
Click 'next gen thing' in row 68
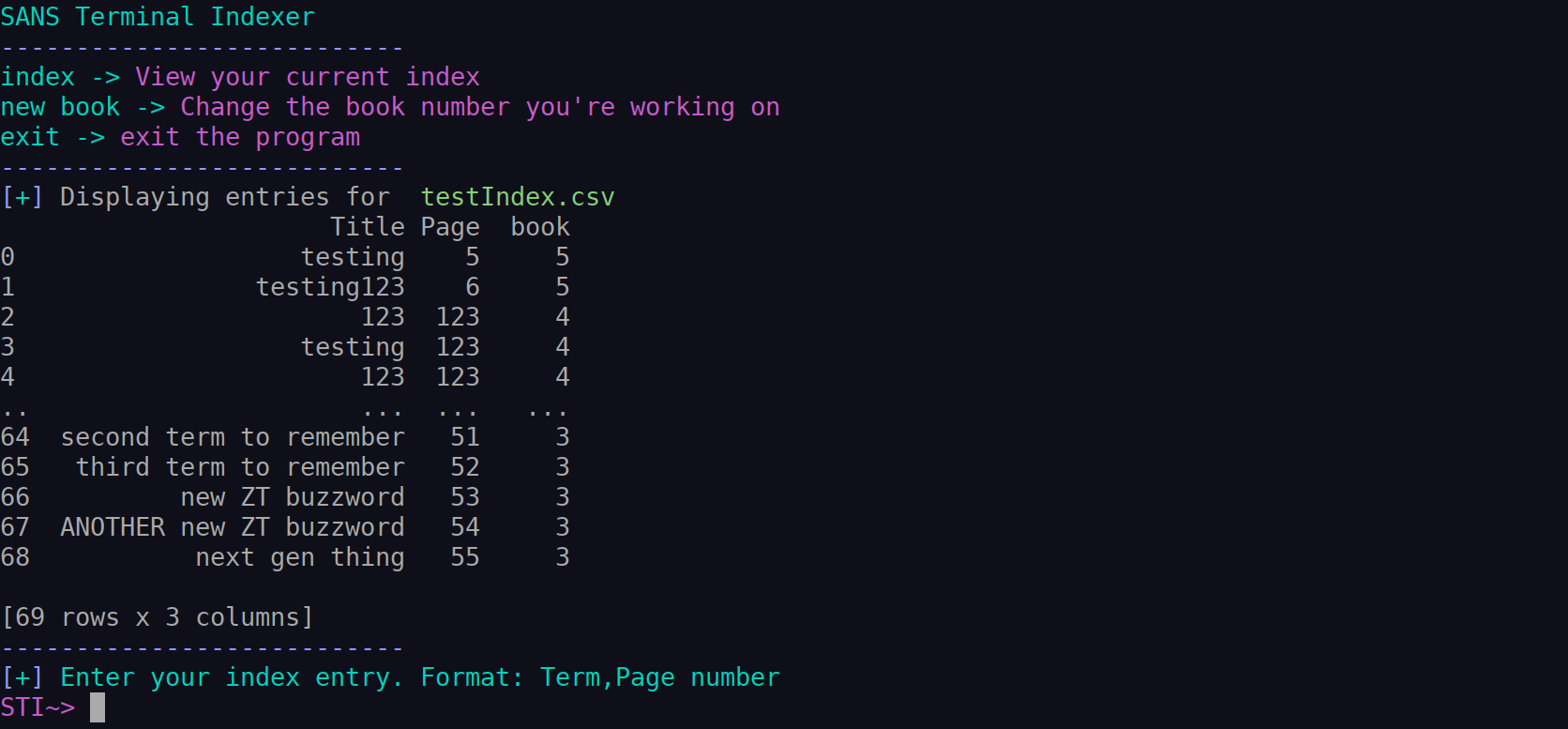point(300,558)
